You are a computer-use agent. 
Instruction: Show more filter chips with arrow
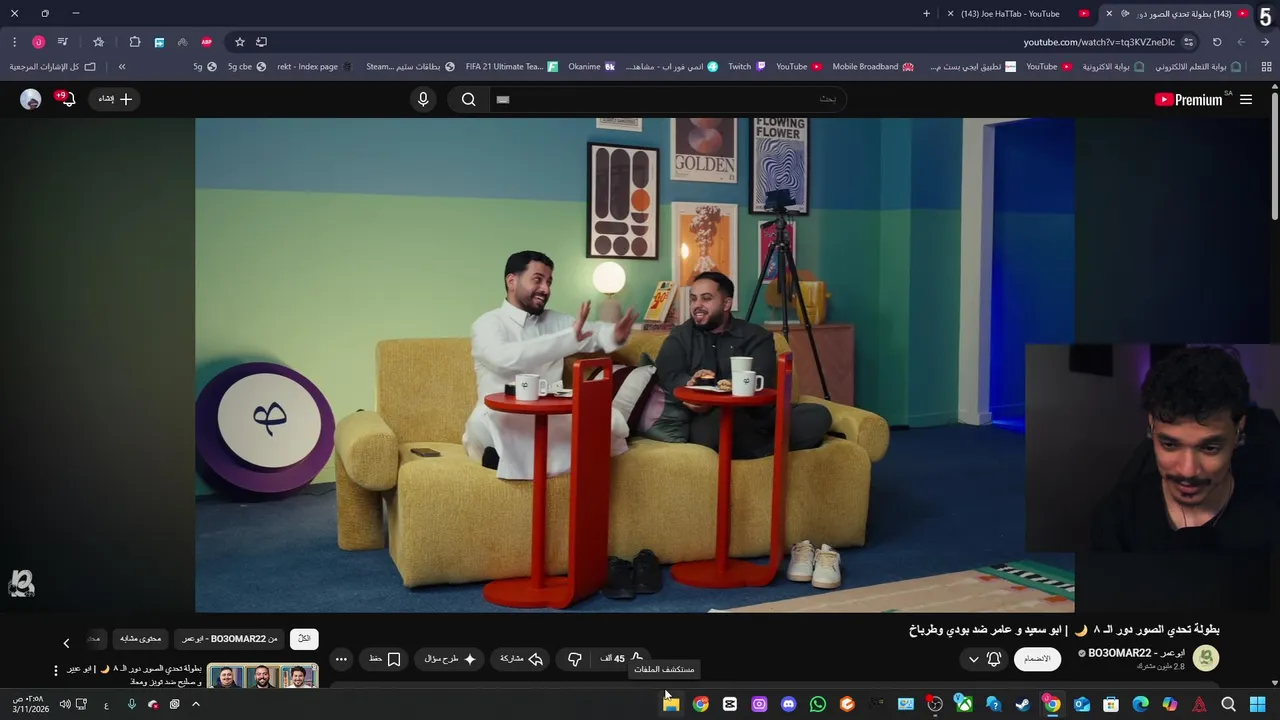click(x=66, y=643)
